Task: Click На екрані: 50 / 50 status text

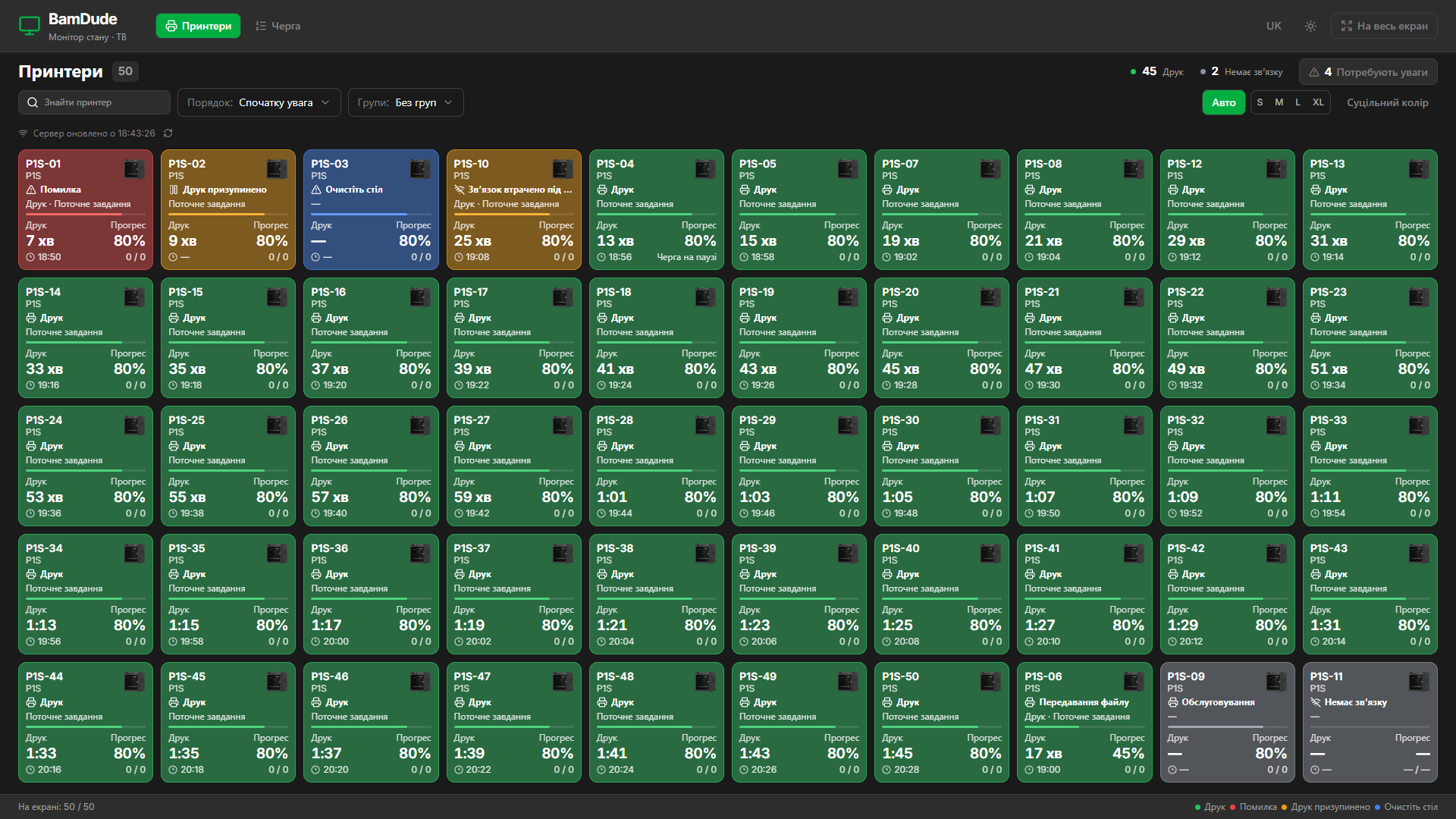Action: [x=56, y=807]
